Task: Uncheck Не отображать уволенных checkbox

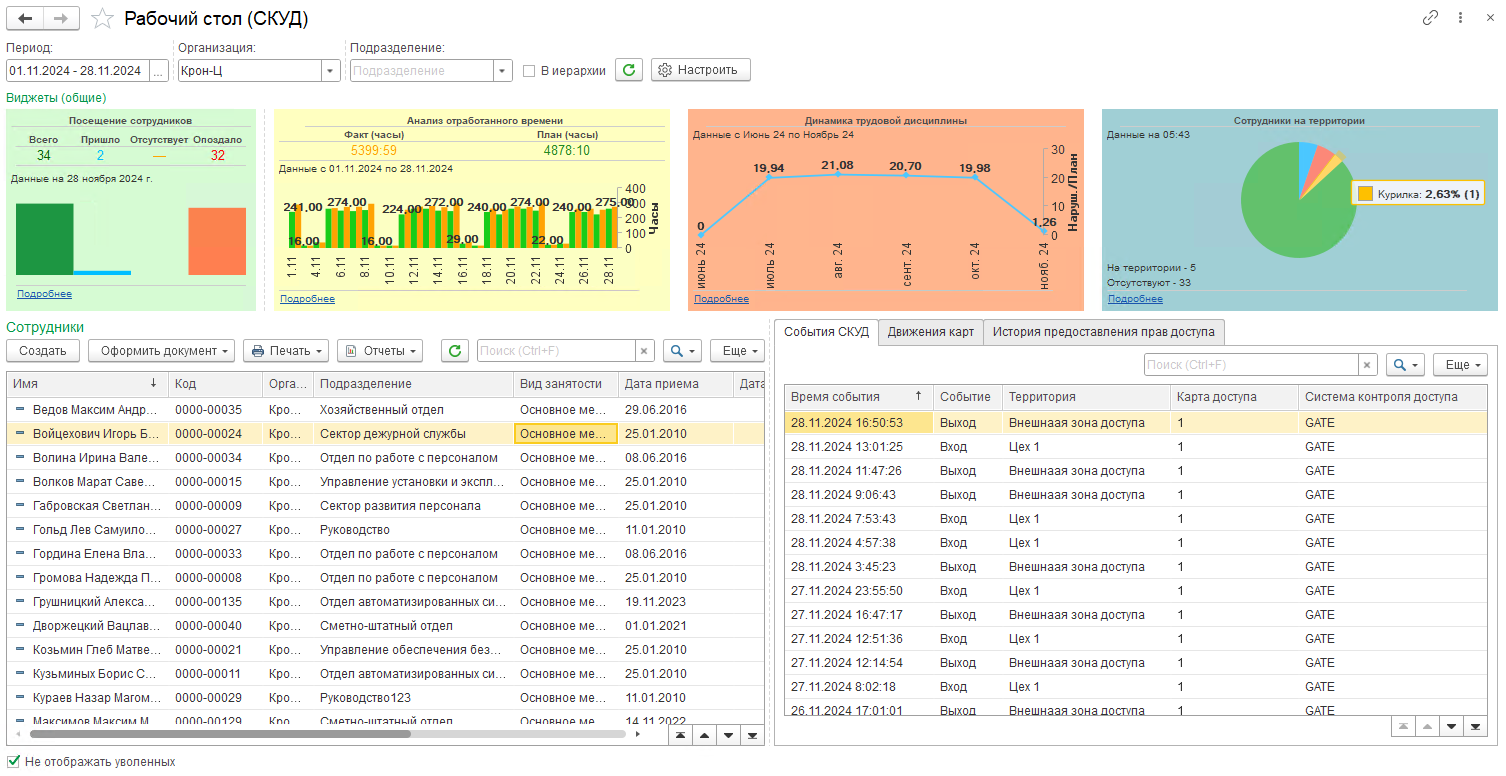Action: coord(14,761)
